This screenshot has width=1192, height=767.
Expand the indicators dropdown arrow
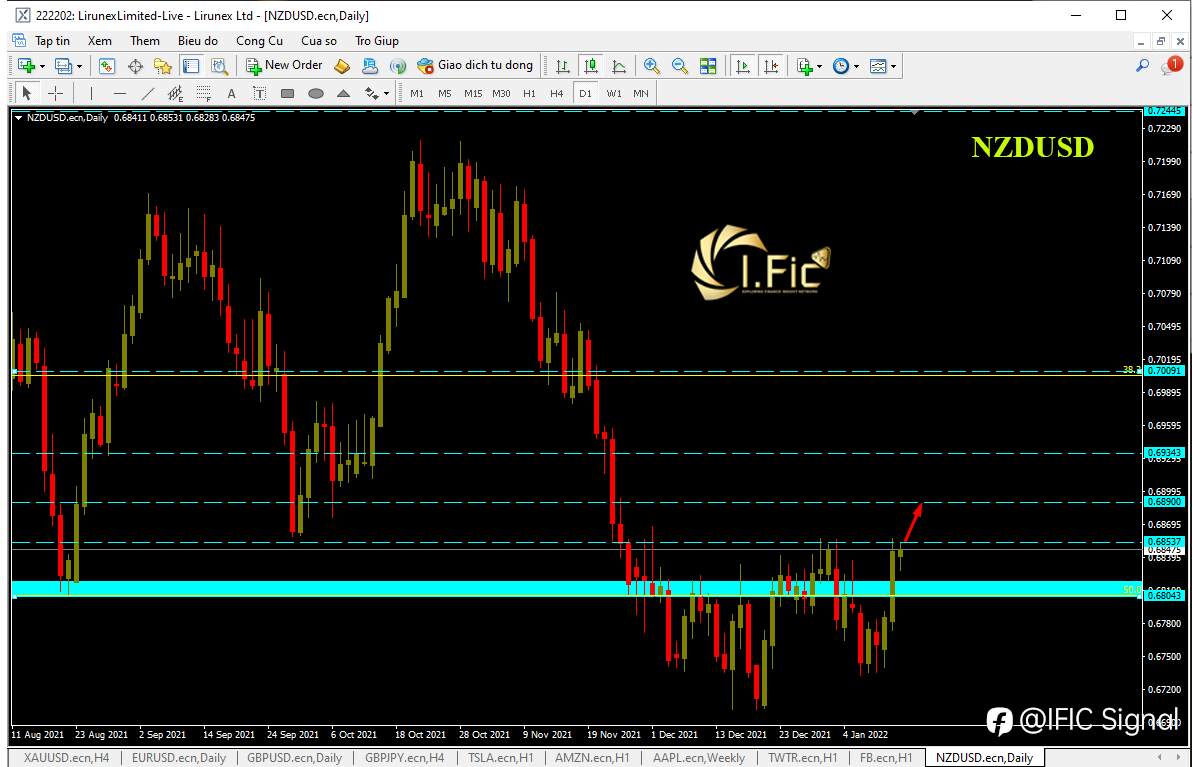820,67
